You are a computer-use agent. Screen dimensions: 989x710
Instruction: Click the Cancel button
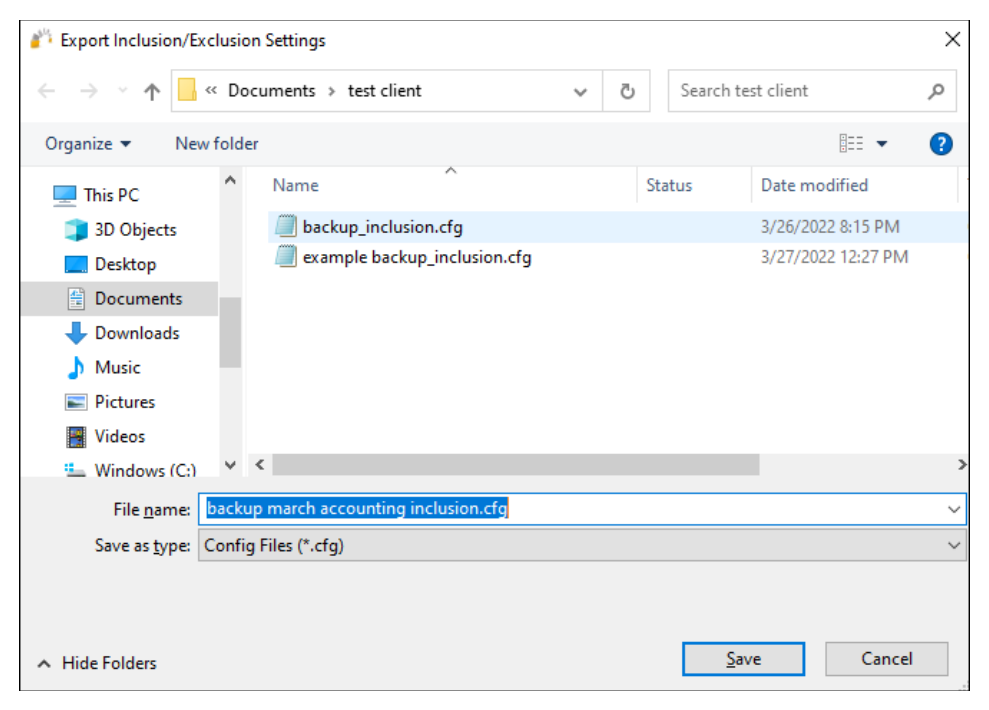[x=886, y=659]
